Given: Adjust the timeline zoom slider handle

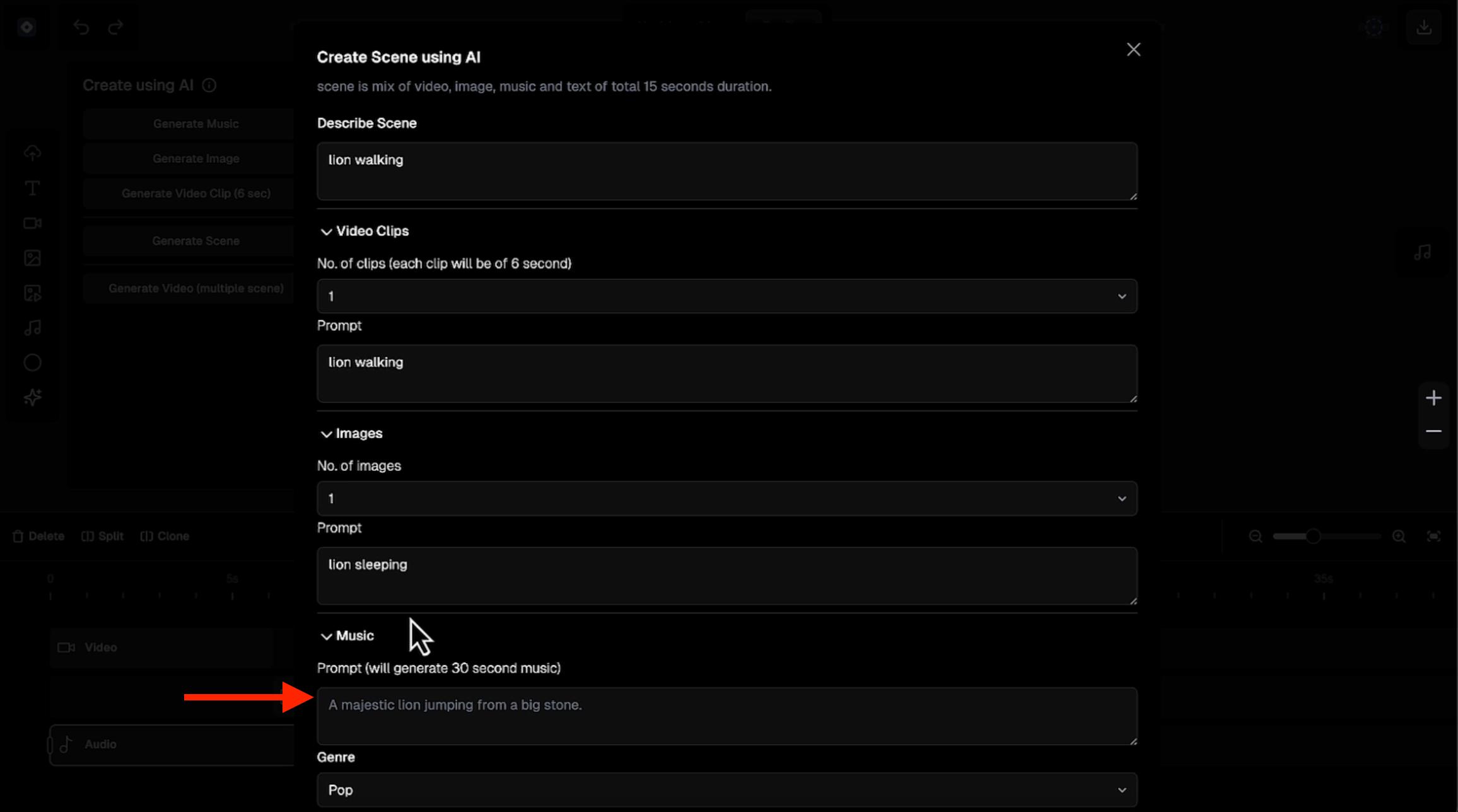Looking at the screenshot, I should click(x=1313, y=536).
